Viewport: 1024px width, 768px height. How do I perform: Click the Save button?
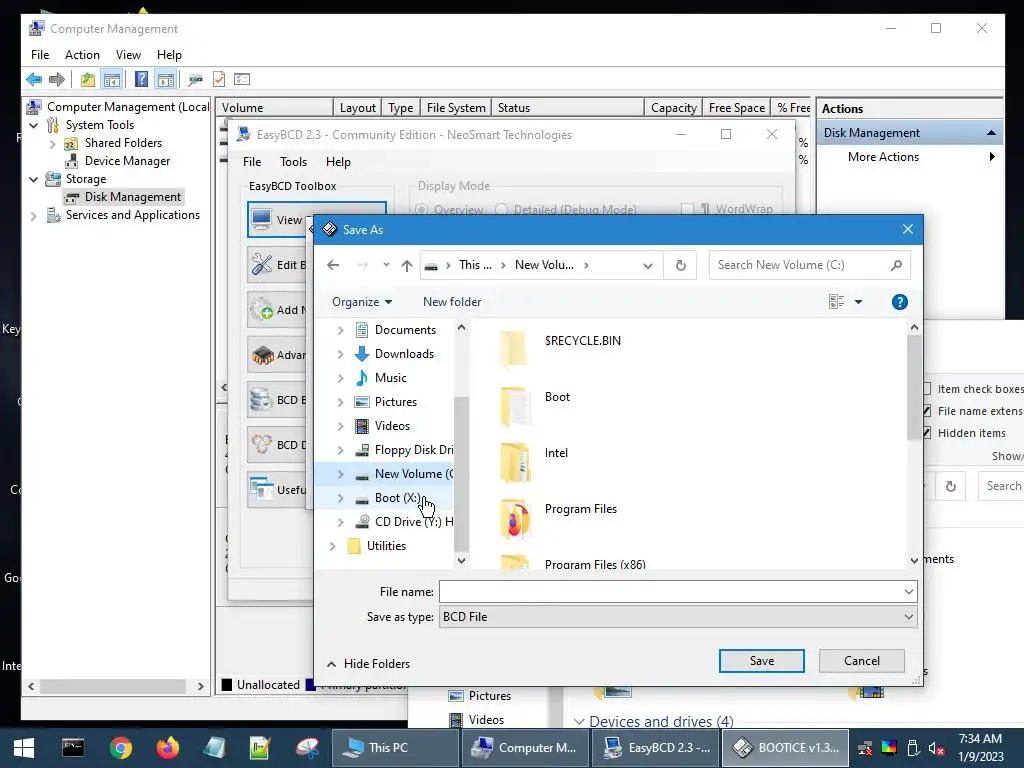(x=761, y=661)
